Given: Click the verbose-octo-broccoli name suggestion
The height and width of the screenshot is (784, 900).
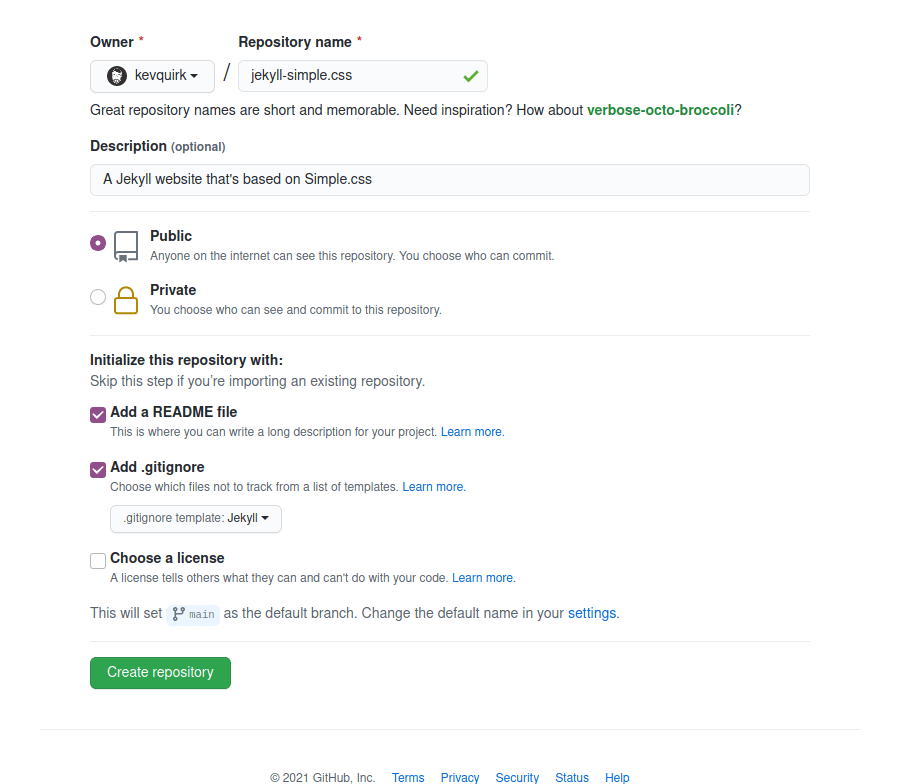Looking at the screenshot, I should (660, 110).
